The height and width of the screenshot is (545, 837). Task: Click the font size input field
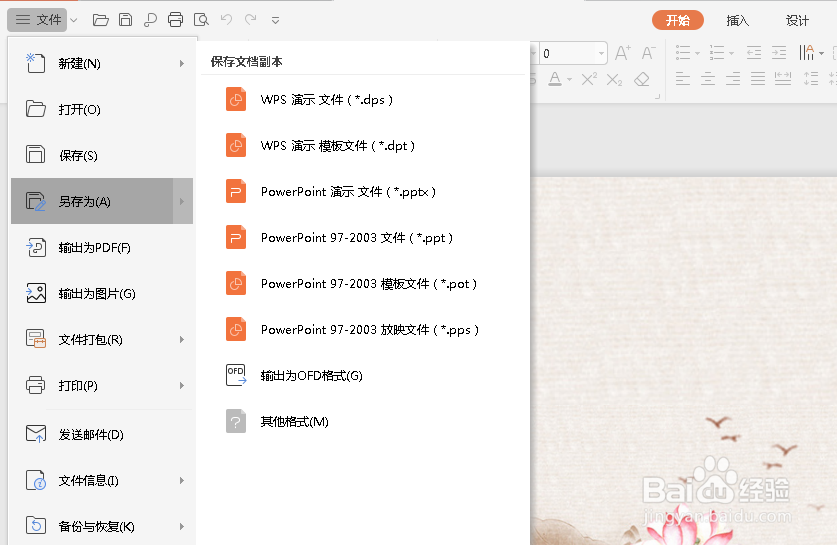tap(567, 53)
